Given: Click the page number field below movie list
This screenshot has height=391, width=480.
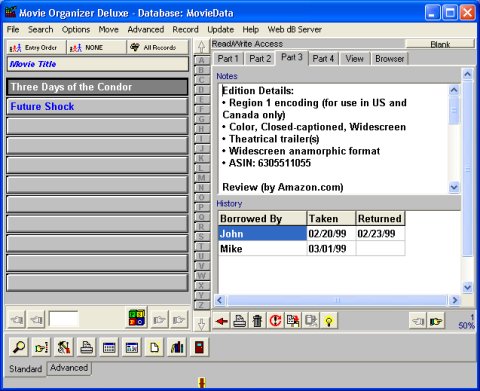Looking at the screenshot, I should coord(63,319).
